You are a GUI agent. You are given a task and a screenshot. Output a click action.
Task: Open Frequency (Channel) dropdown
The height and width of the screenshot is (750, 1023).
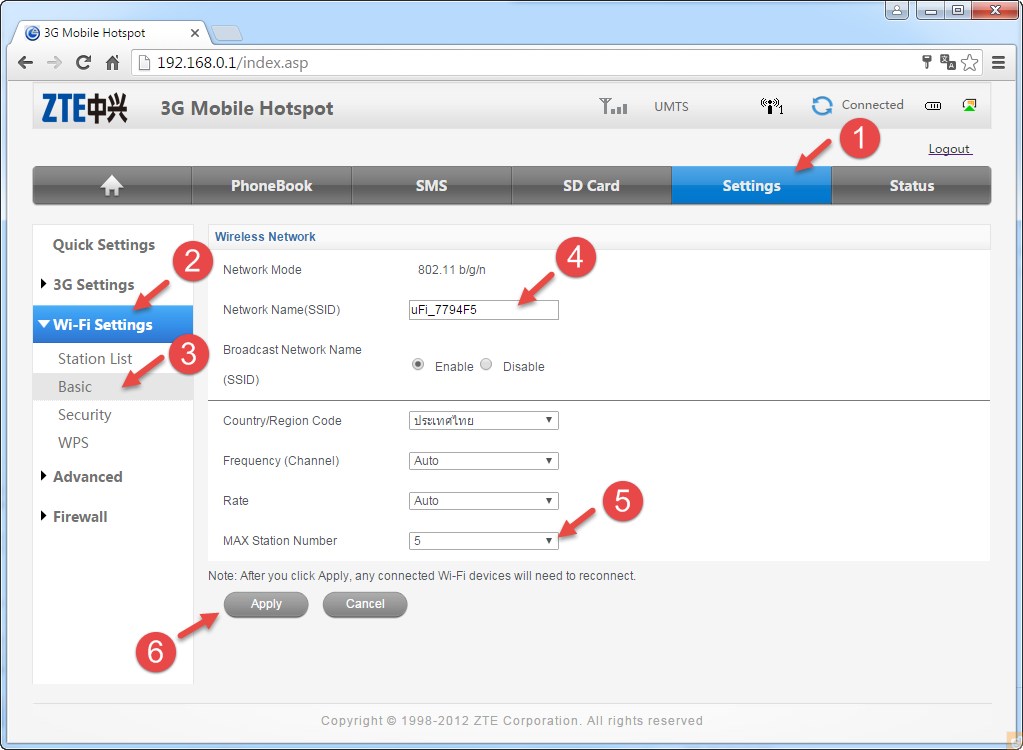pyautogui.click(x=483, y=461)
